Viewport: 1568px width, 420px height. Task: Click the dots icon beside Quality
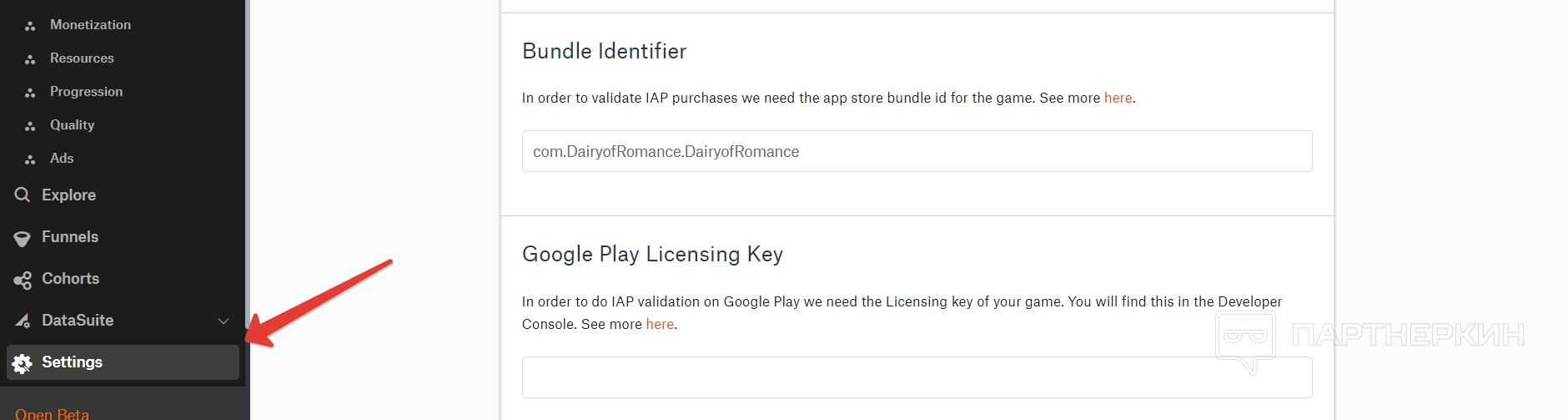click(x=30, y=126)
